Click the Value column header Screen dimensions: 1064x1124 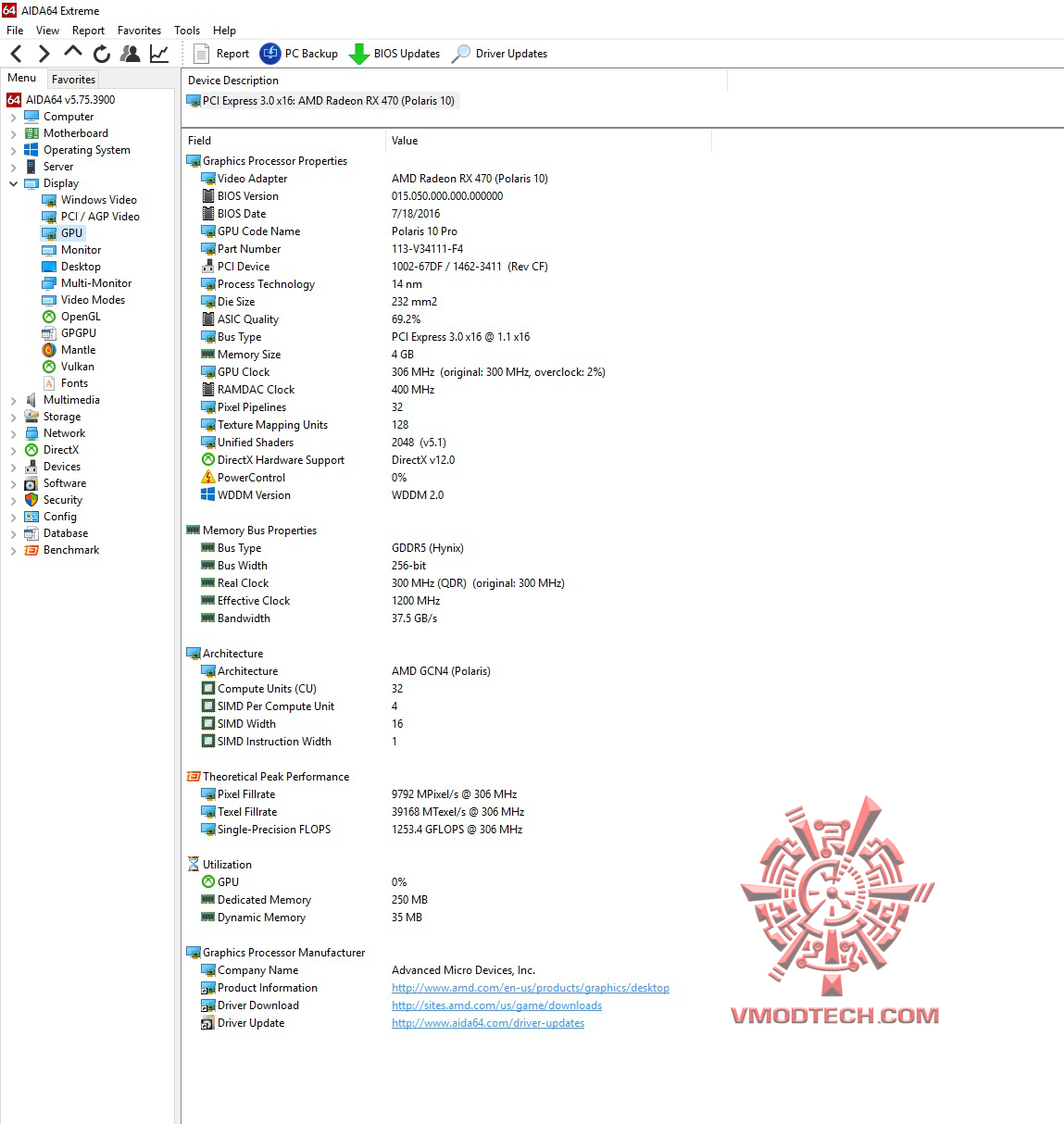click(548, 141)
